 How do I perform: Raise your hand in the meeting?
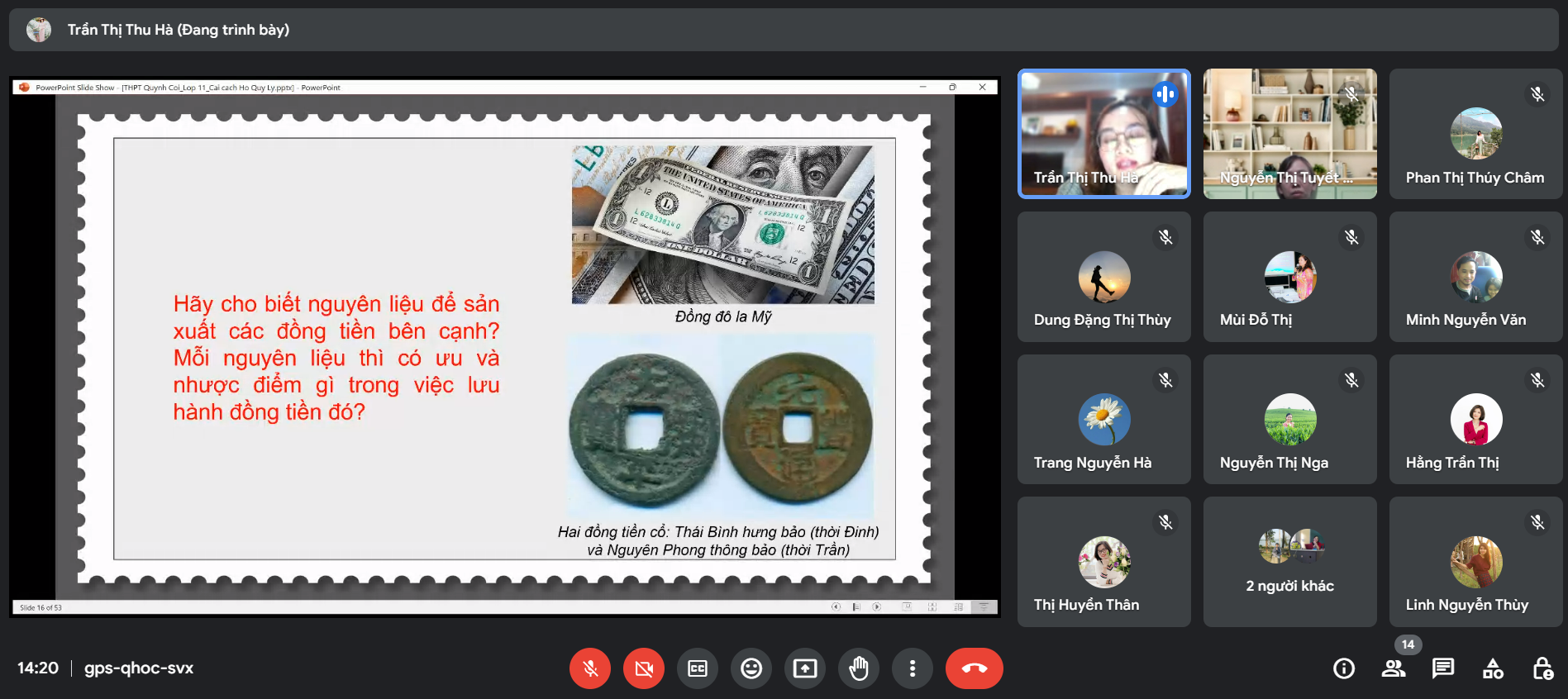pos(859,668)
